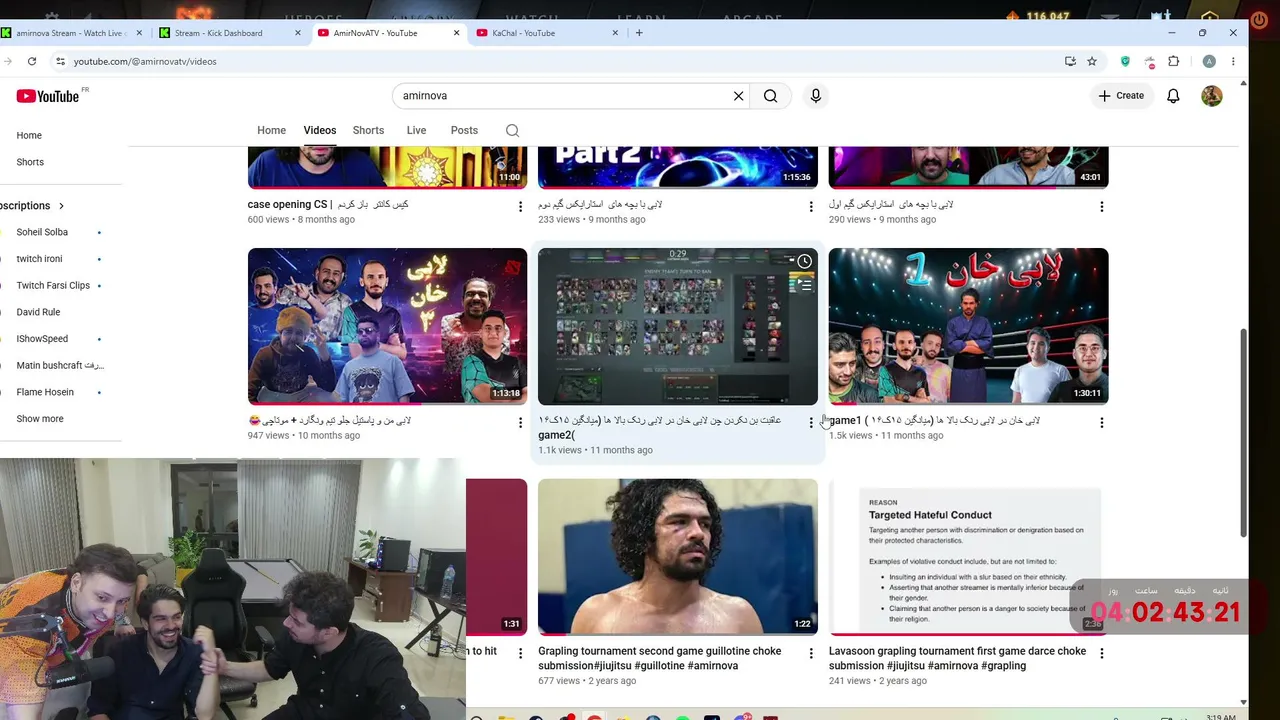This screenshot has width=1280, height=720.
Task: Go to Home in the sidebar
Action: coord(29,135)
